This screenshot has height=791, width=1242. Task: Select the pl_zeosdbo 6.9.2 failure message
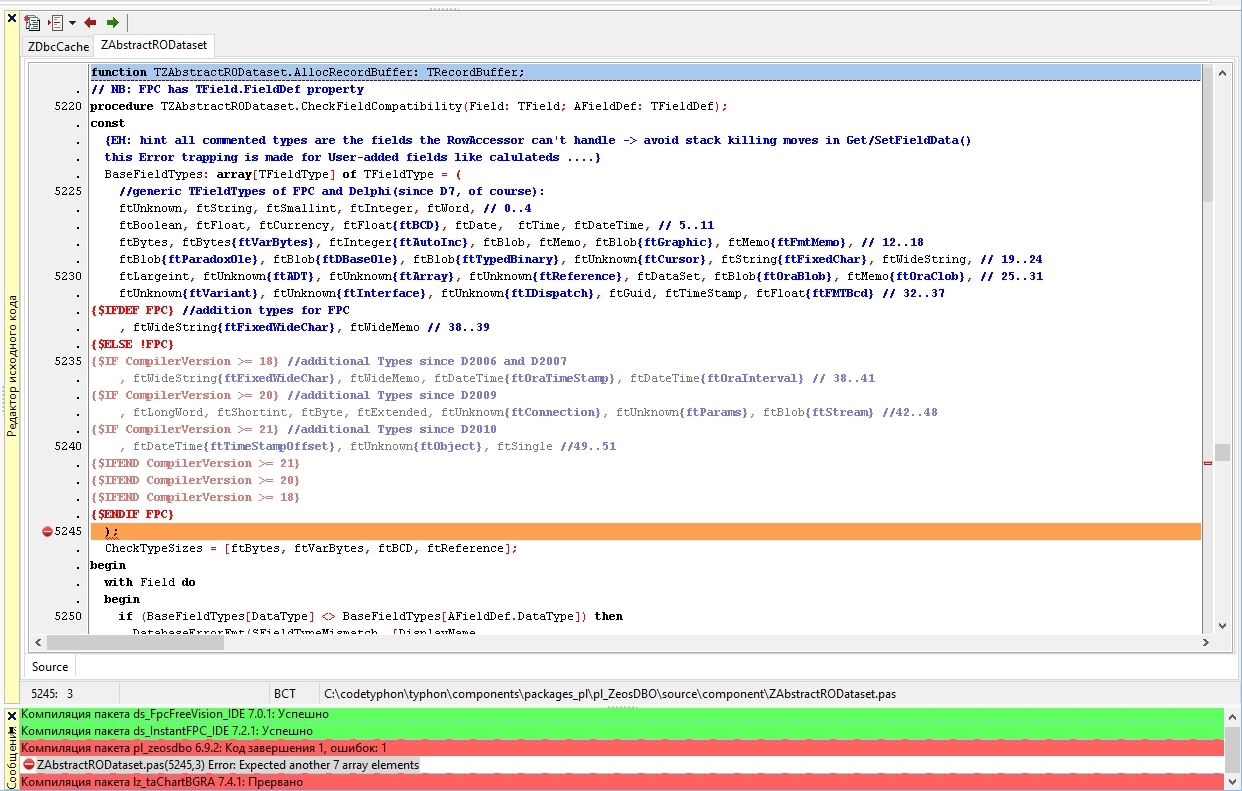pyautogui.click(x=621, y=748)
